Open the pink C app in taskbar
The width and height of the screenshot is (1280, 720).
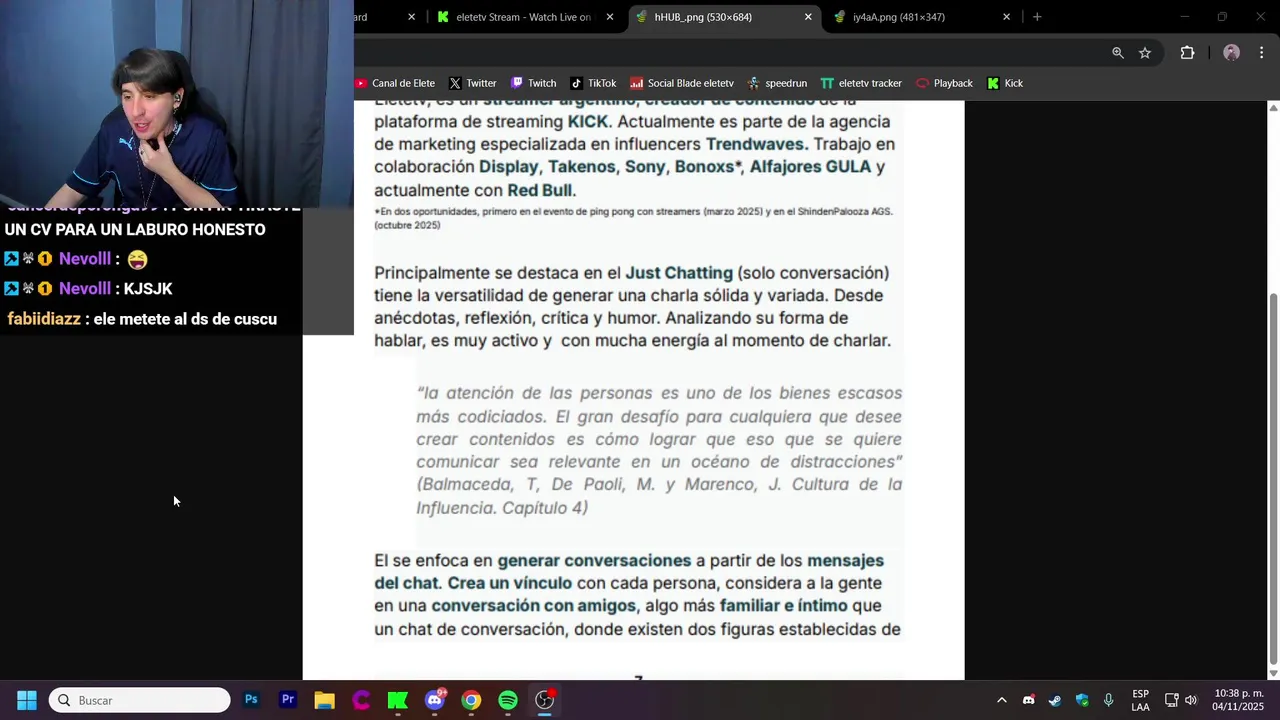[361, 700]
